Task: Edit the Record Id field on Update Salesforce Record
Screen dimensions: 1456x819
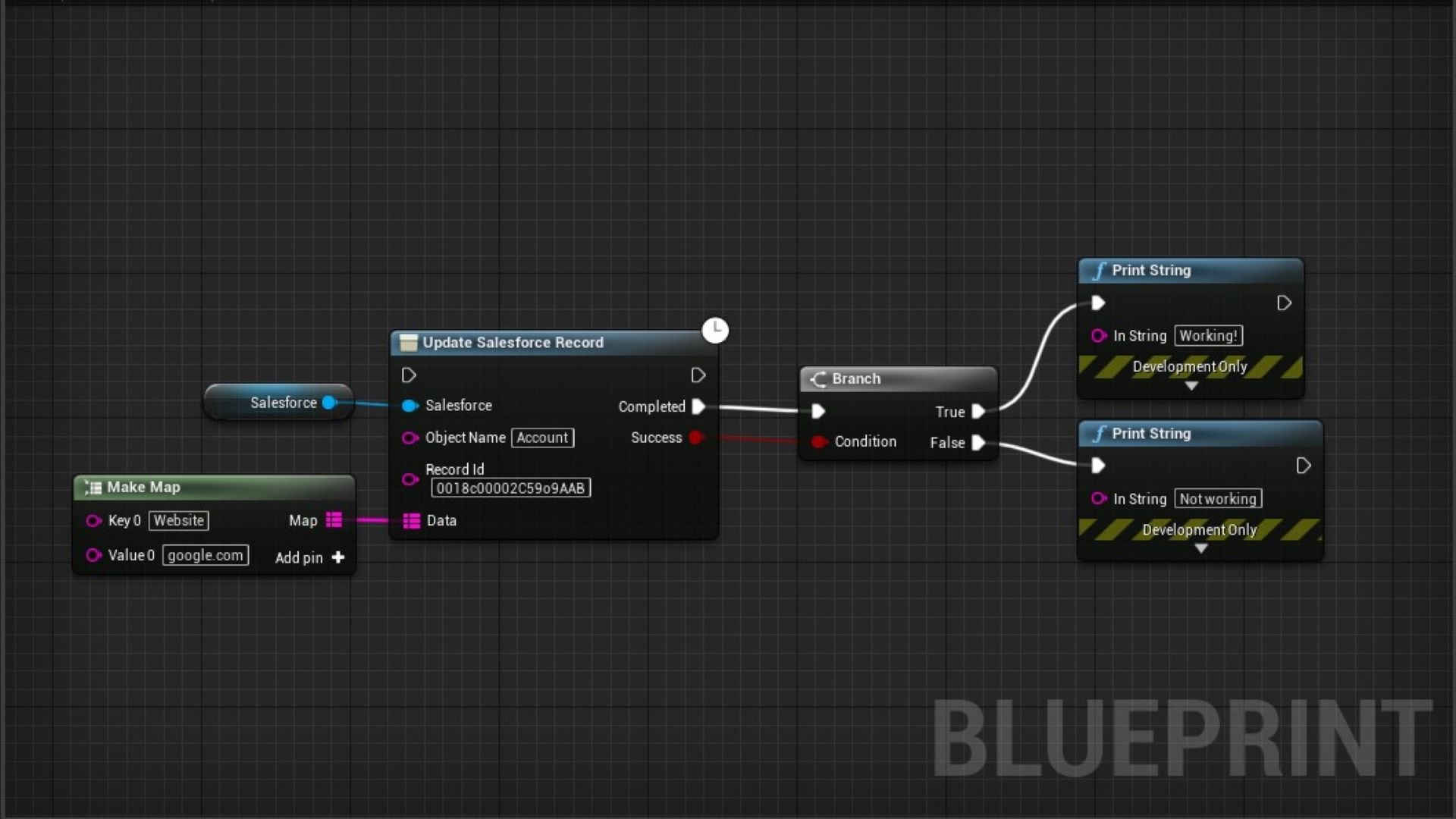Action: tap(510, 488)
